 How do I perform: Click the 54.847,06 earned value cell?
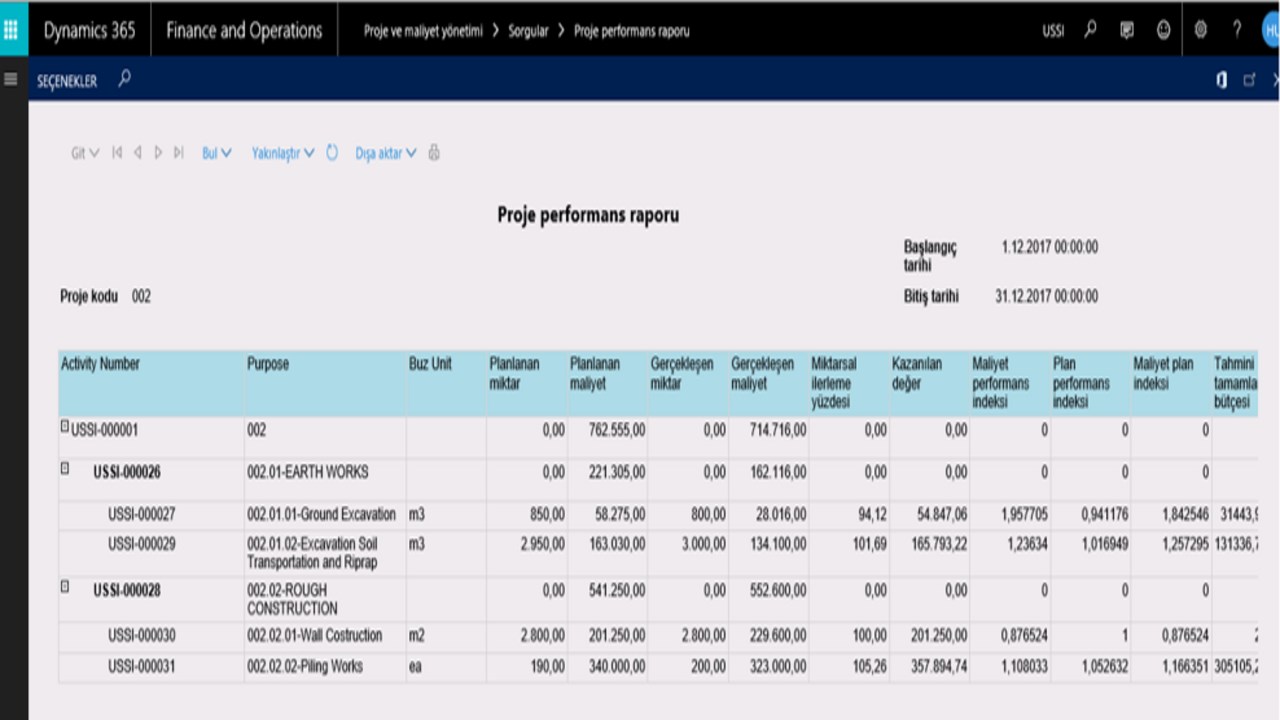click(x=942, y=514)
